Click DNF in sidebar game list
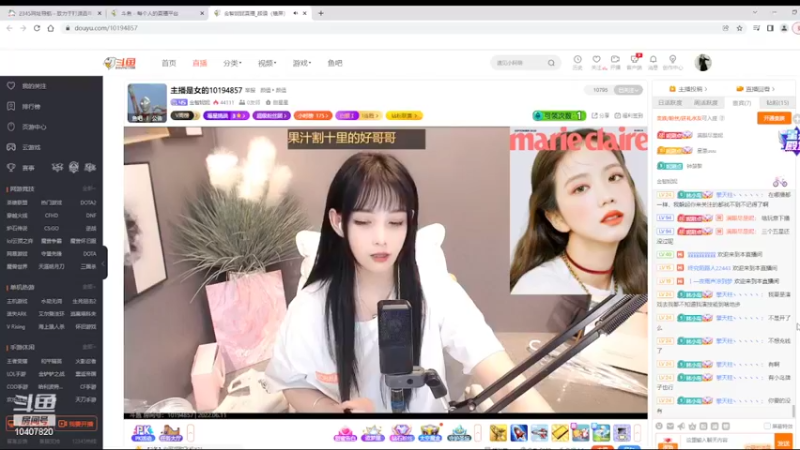 tap(91, 215)
